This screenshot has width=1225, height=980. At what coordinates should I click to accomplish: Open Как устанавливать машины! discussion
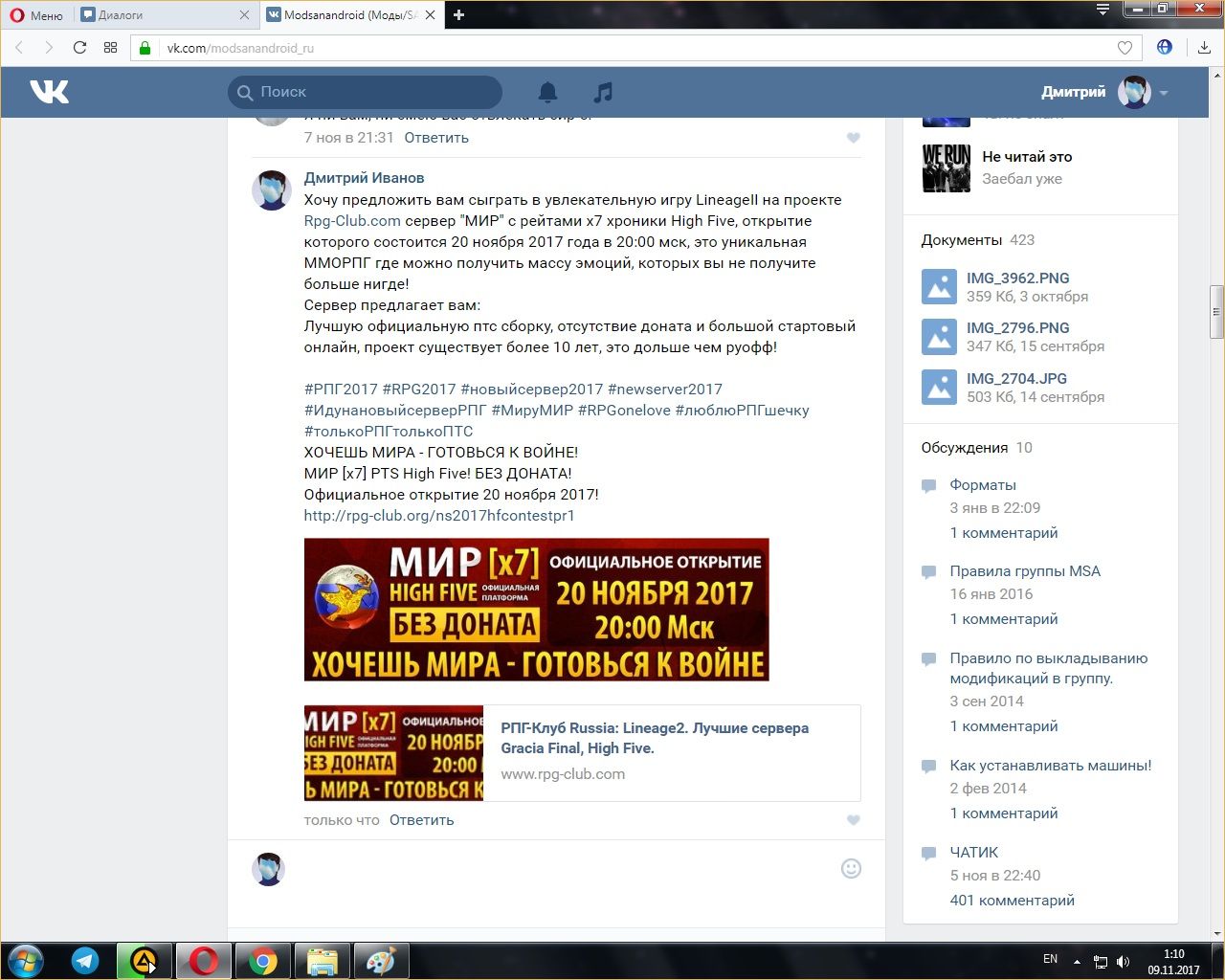tap(1051, 766)
